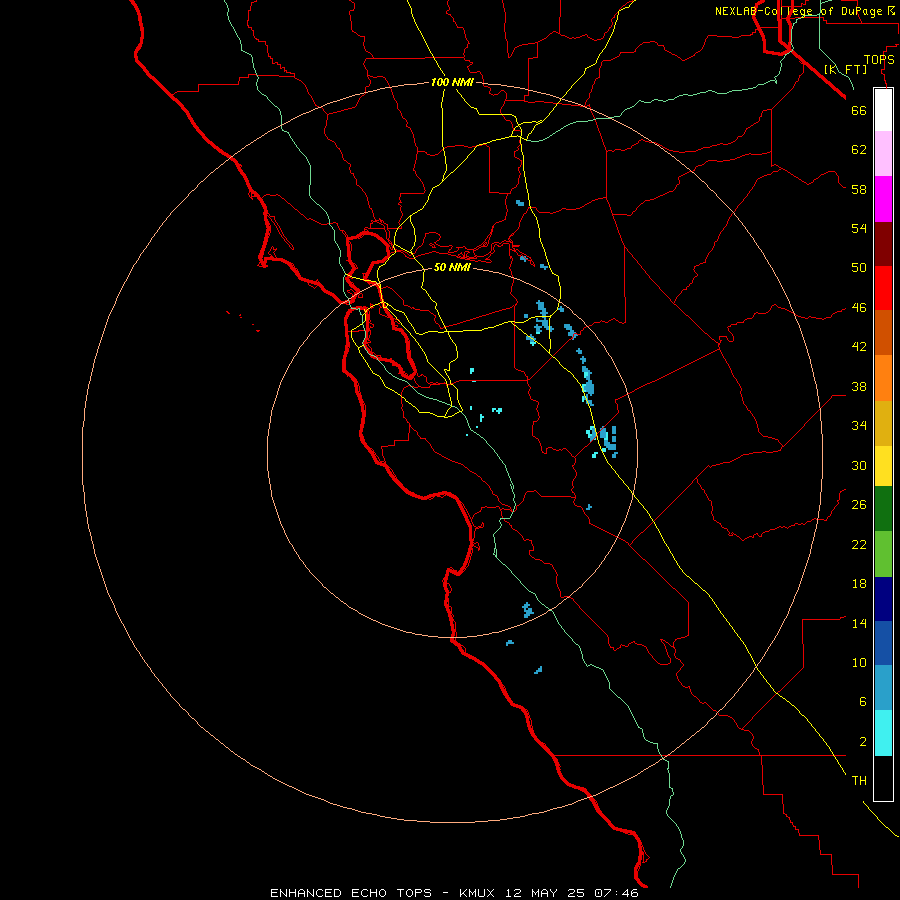Click the medium blue 18 kft legend swatch

pos(883,643)
